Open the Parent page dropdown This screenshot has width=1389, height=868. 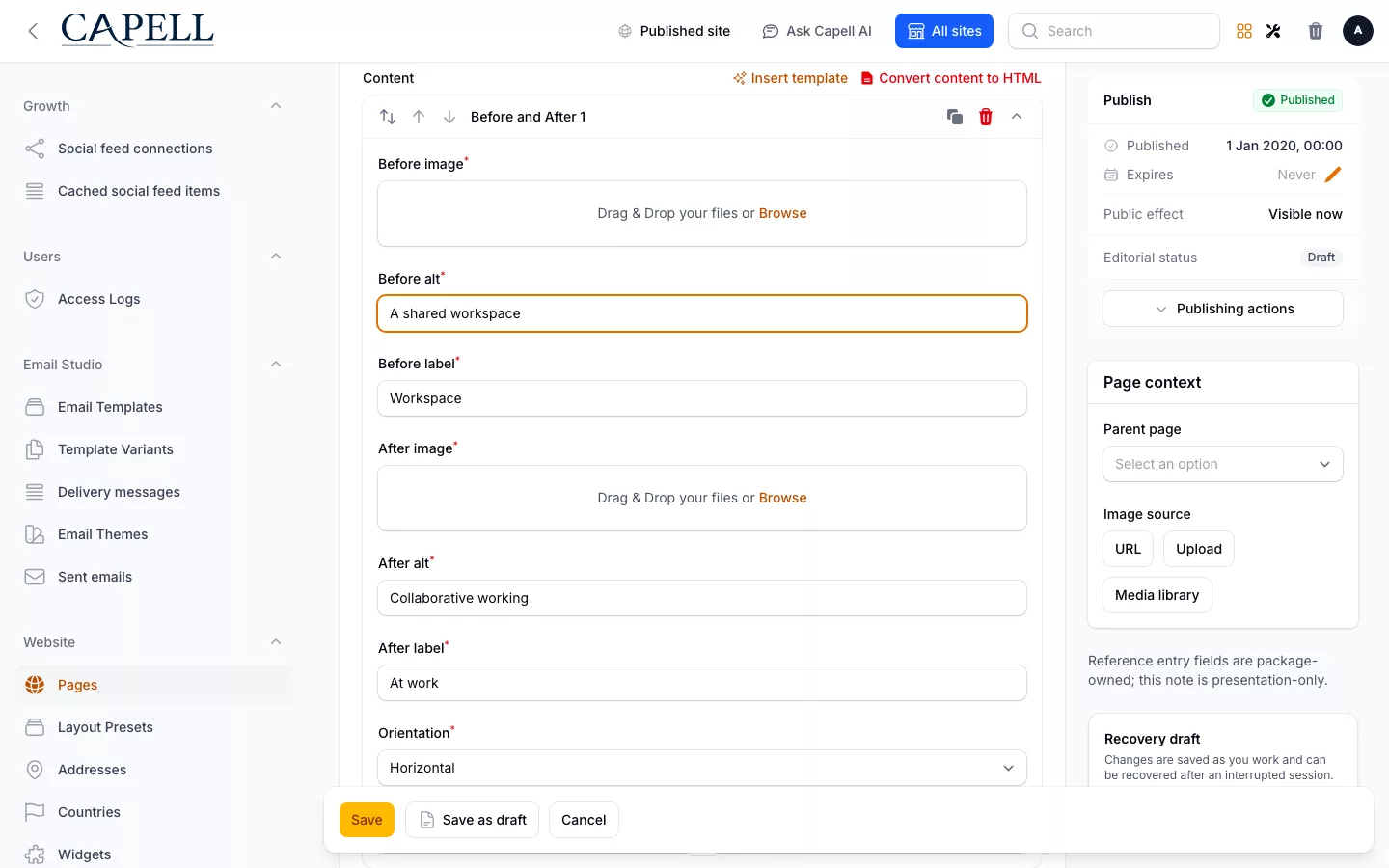point(1223,464)
